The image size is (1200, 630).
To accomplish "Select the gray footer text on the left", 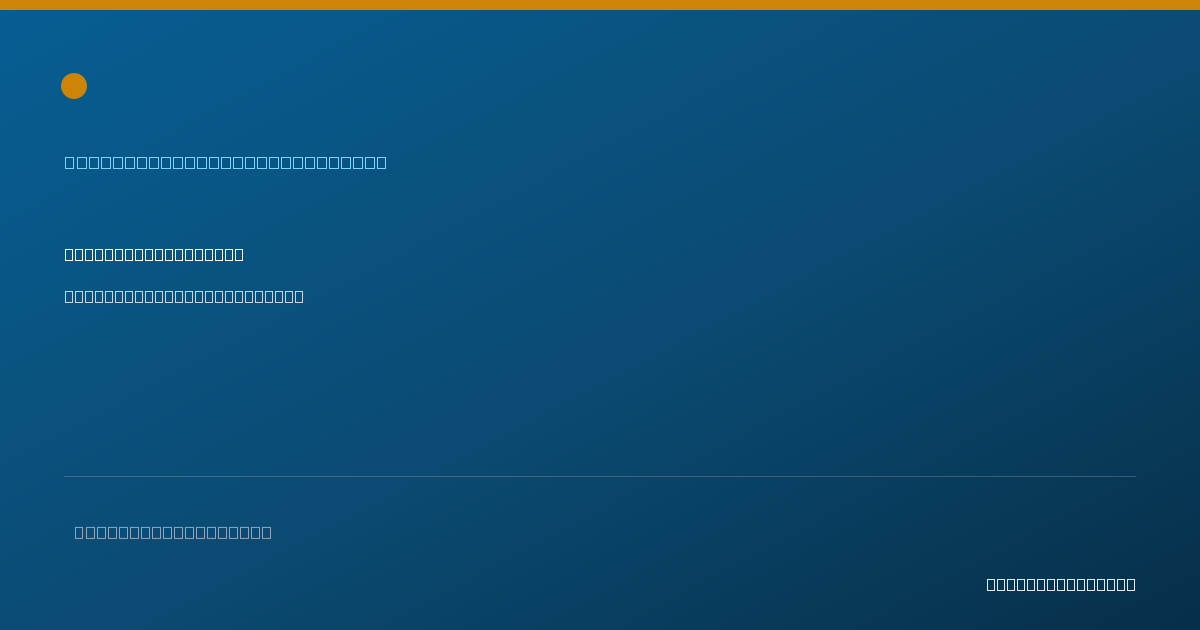I will [x=173, y=532].
